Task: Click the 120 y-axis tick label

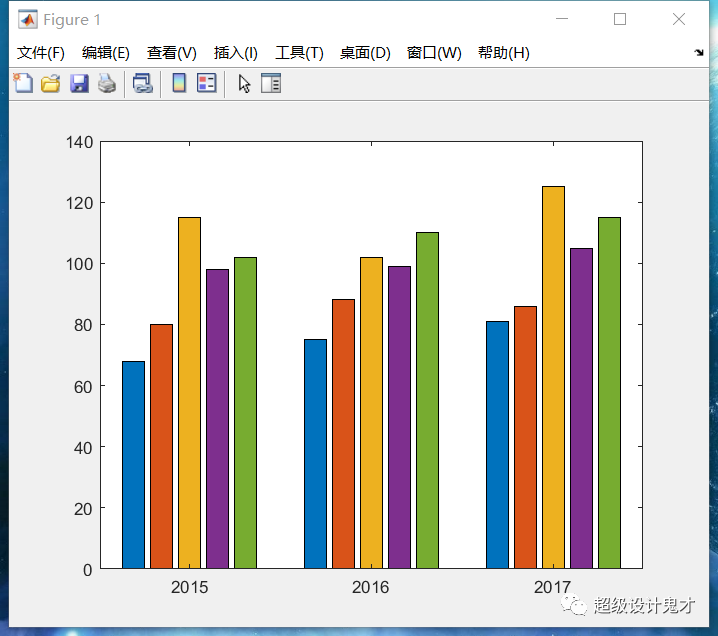Action: pyautogui.click(x=80, y=203)
